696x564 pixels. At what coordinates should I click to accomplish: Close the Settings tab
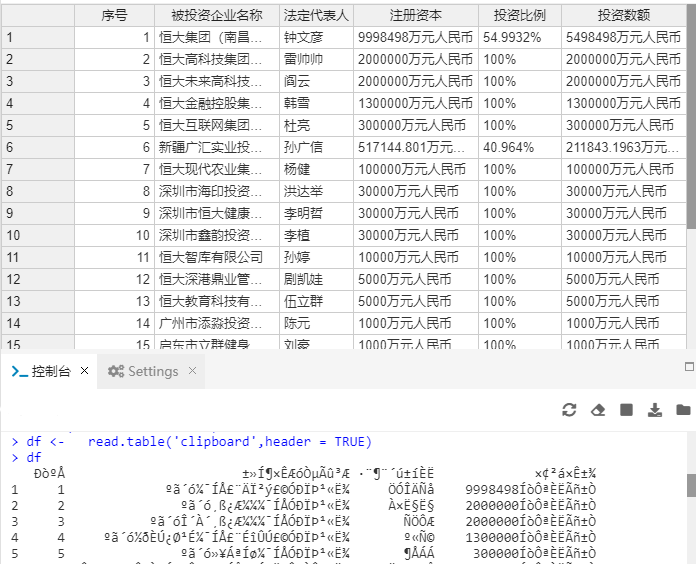pyautogui.click(x=192, y=370)
